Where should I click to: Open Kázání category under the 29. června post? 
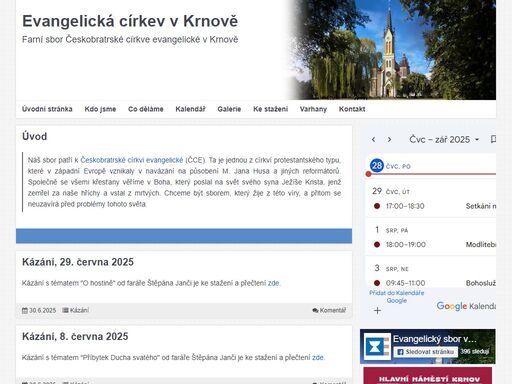click(x=79, y=310)
